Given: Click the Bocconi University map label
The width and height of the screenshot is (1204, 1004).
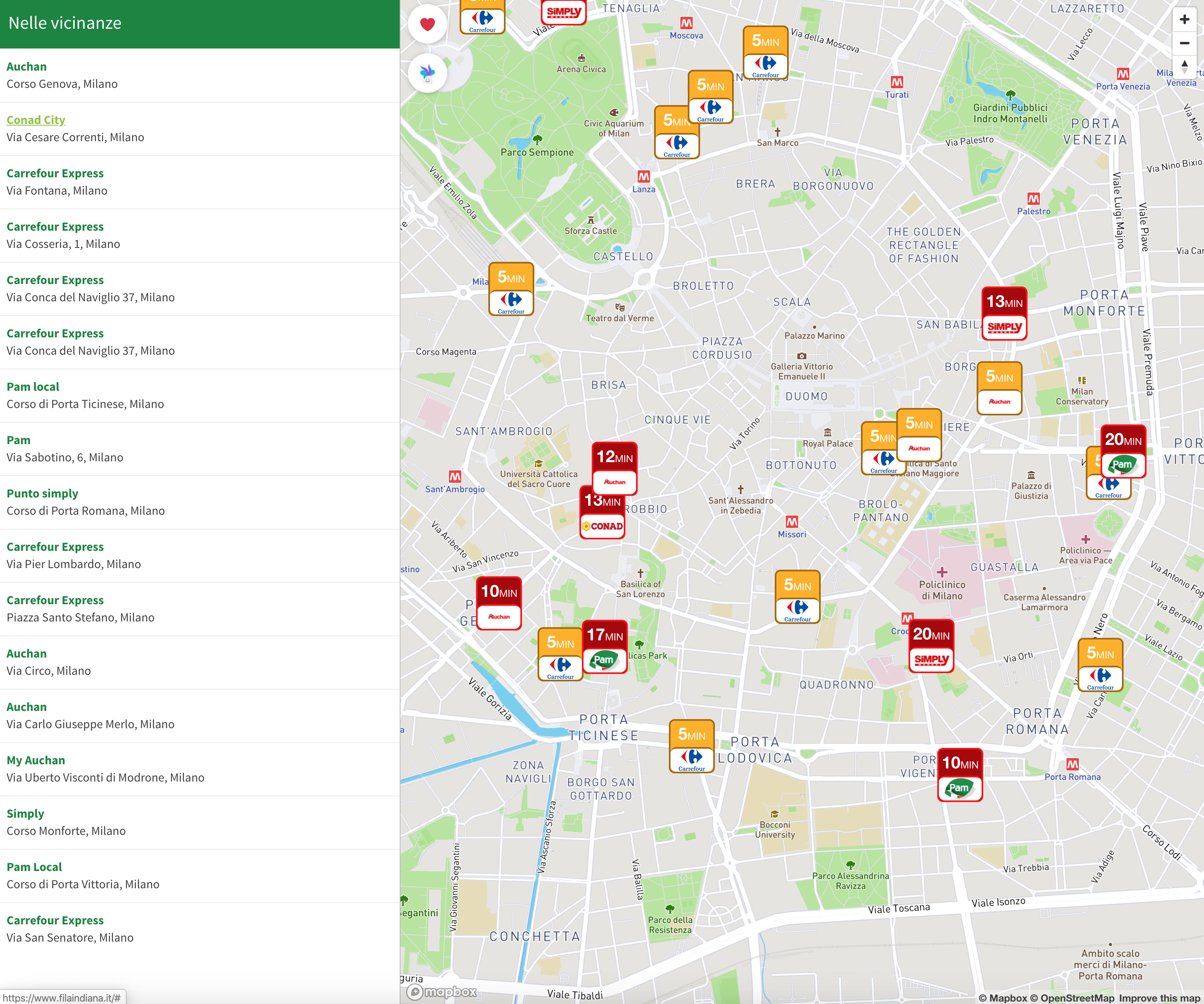Looking at the screenshot, I should click(x=775, y=830).
